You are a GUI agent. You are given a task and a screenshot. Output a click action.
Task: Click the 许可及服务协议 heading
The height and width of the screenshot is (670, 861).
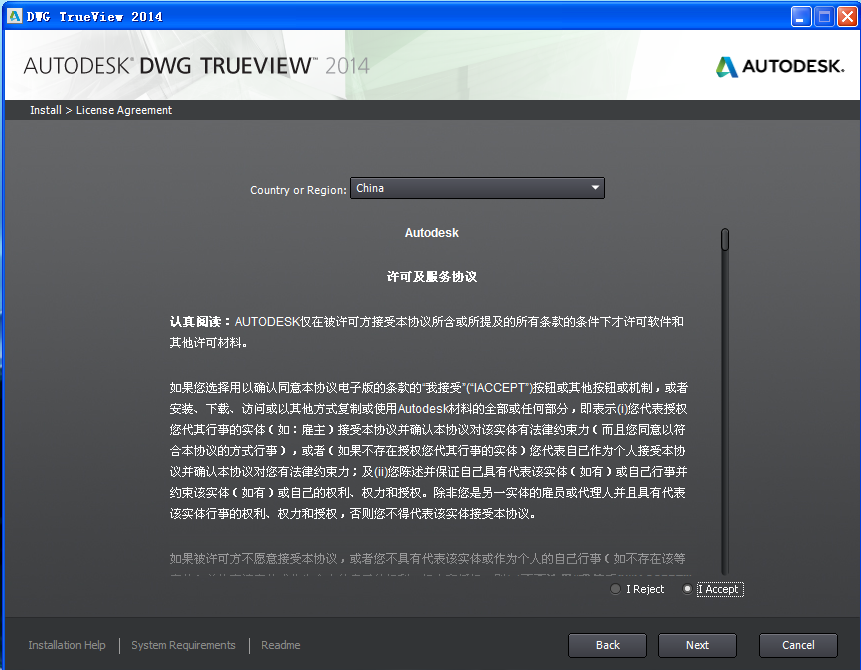[432, 277]
